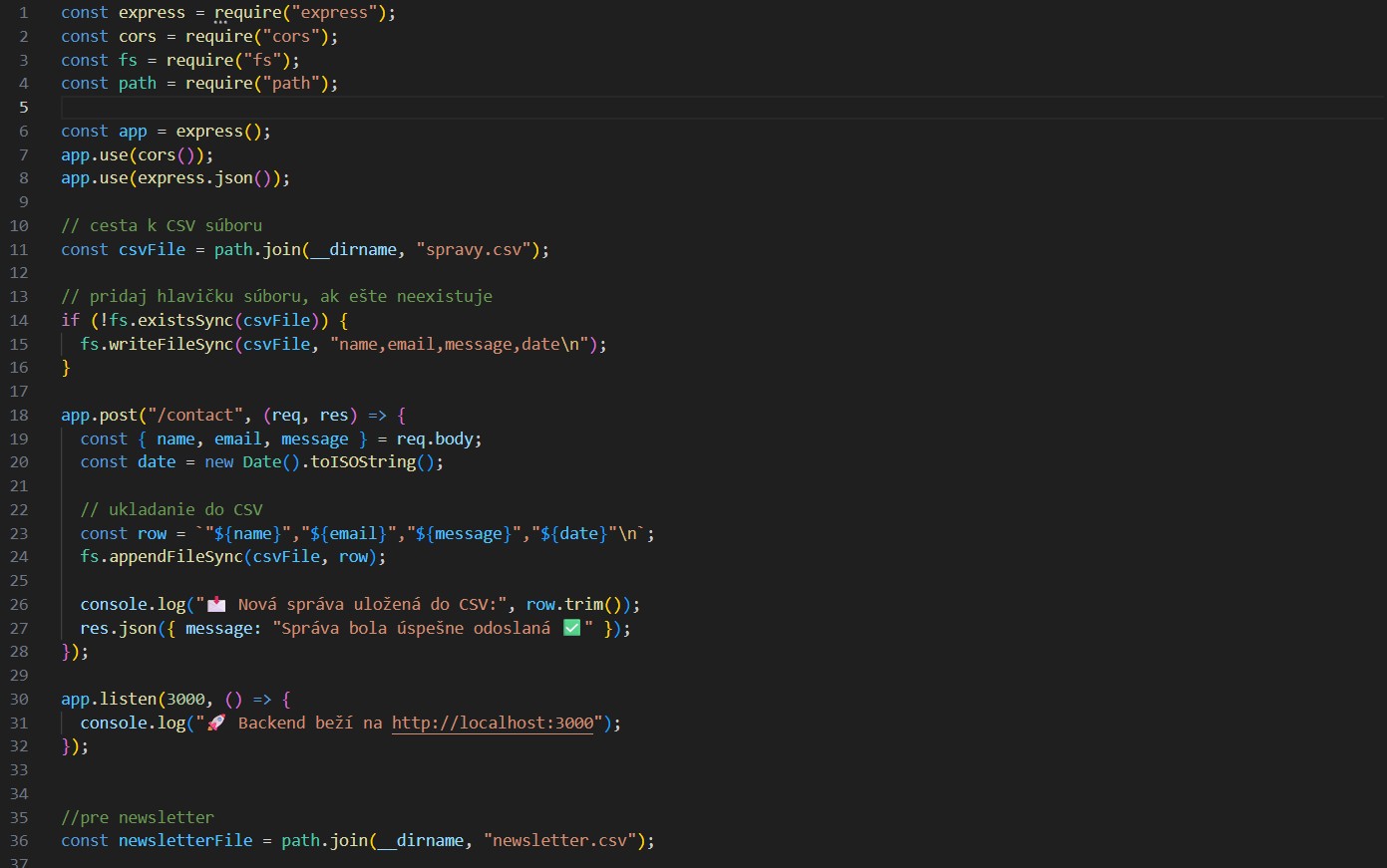Click the rocket emoji before Backend

tap(215, 723)
